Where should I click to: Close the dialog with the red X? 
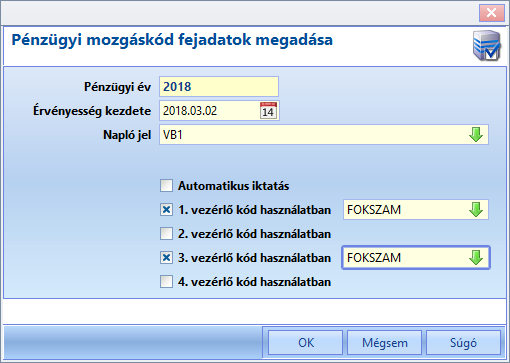click(x=492, y=13)
